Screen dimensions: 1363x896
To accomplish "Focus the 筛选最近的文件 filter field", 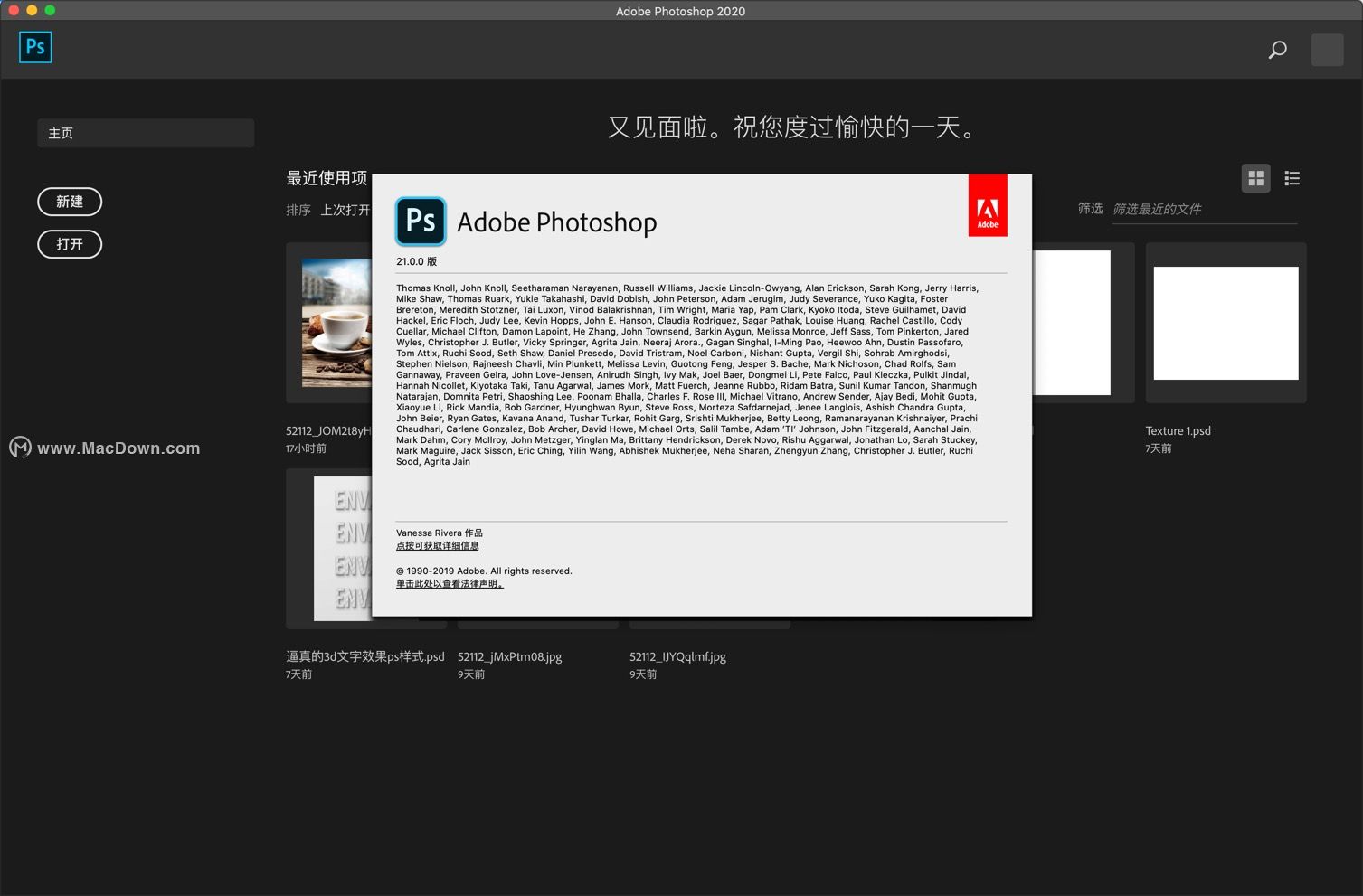I will click(1204, 209).
